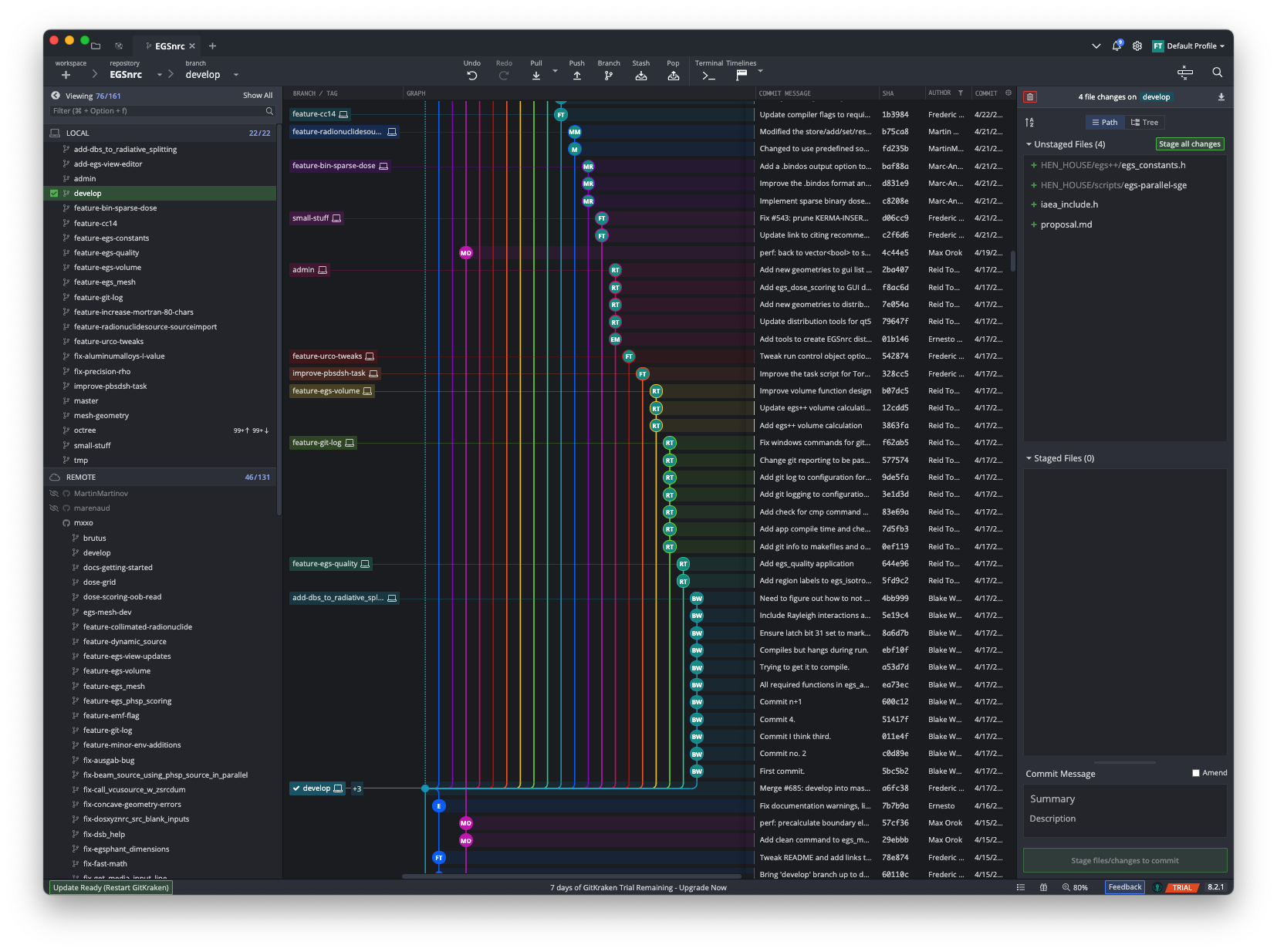Pop the stash with the Pop icon
This screenshot has height=952, width=1277.
point(674,75)
